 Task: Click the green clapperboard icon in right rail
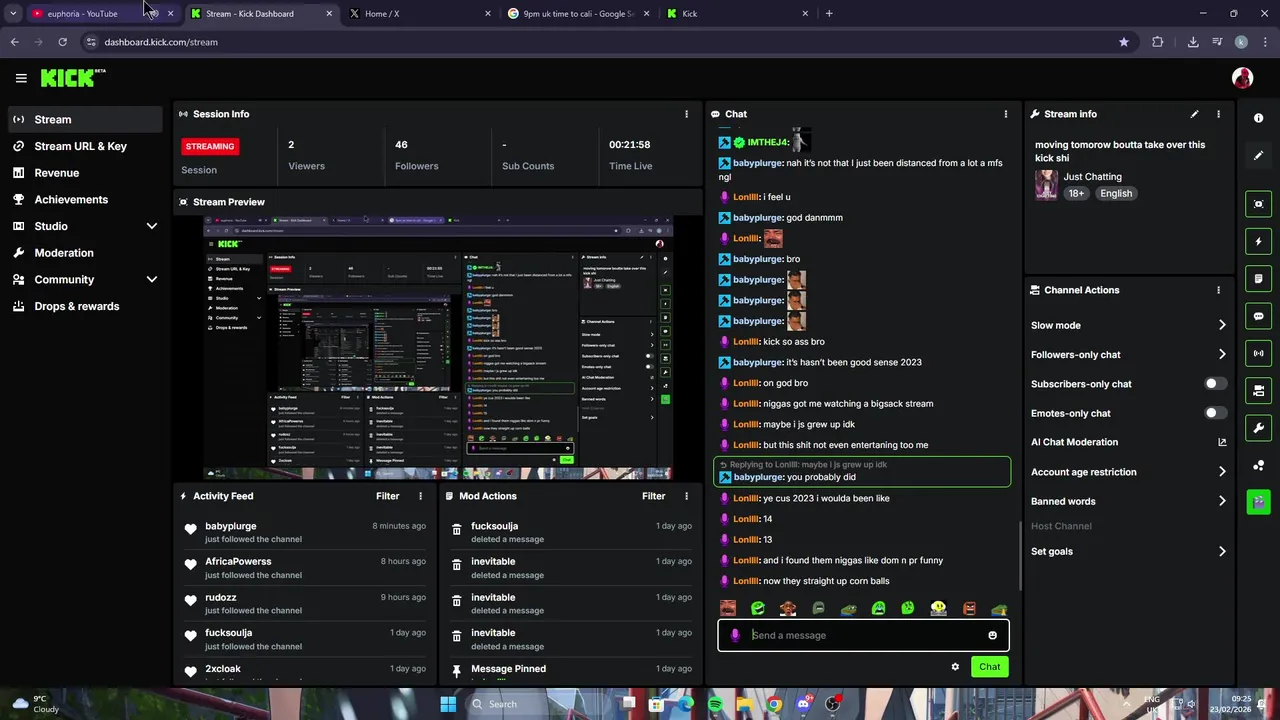pyautogui.click(x=1258, y=502)
